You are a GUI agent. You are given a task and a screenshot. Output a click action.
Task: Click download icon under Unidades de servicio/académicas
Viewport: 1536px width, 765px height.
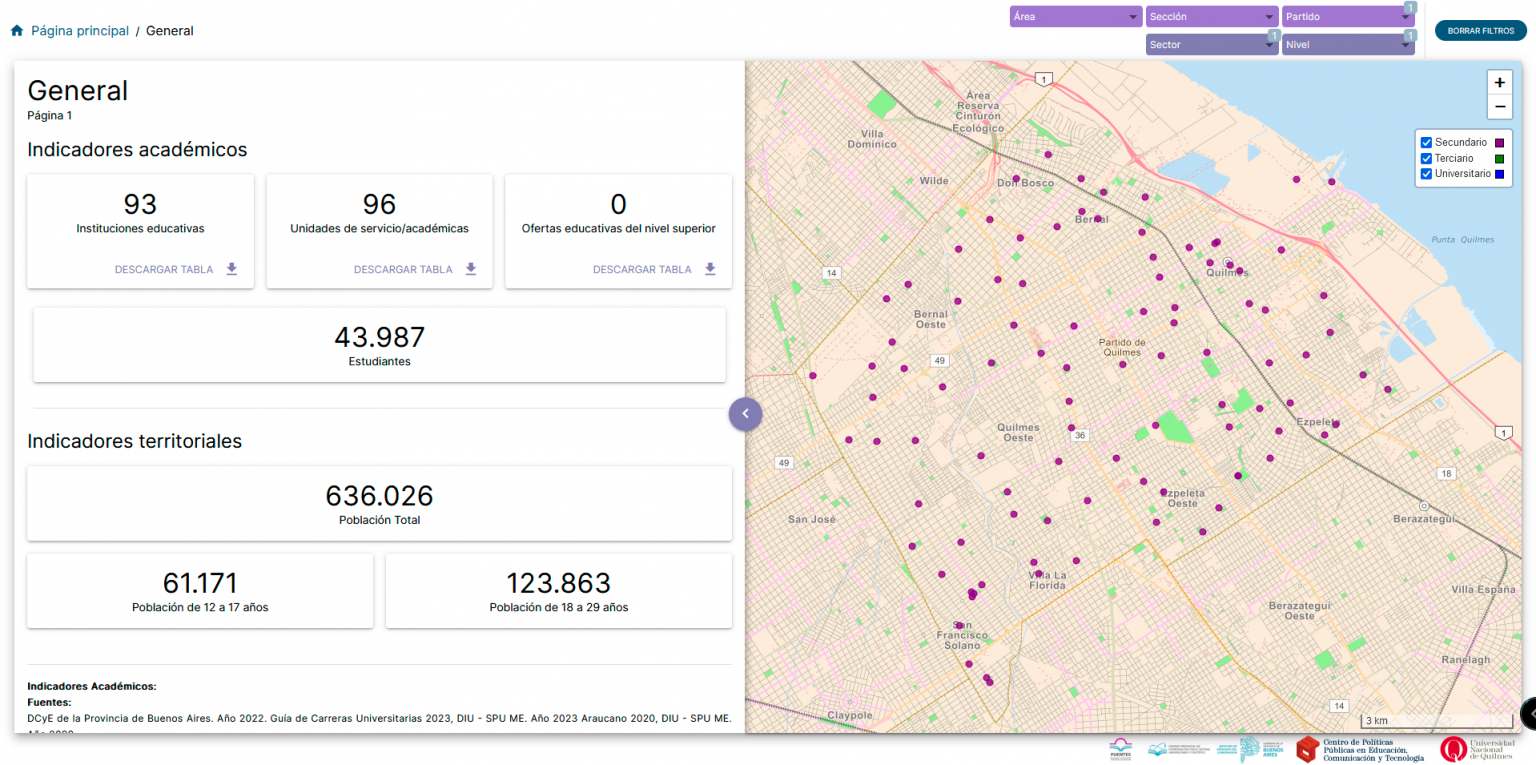(x=471, y=269)
